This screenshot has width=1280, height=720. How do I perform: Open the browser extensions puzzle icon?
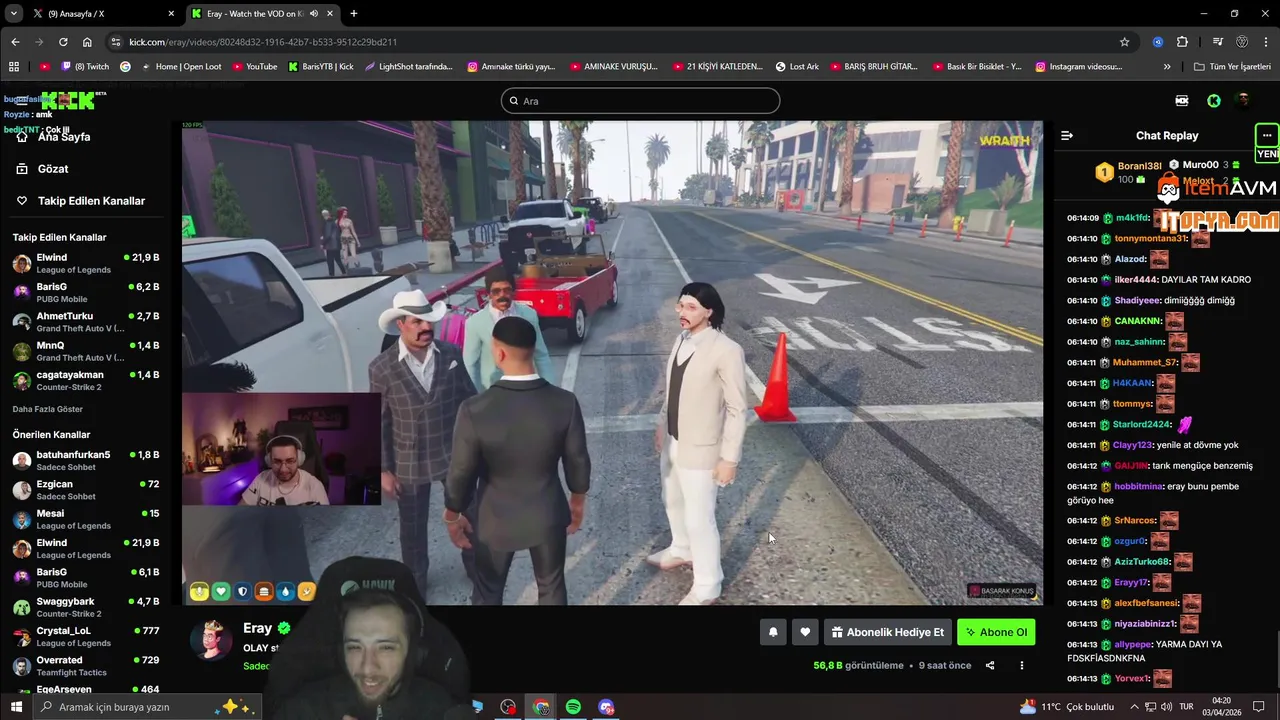(1182, 42)
